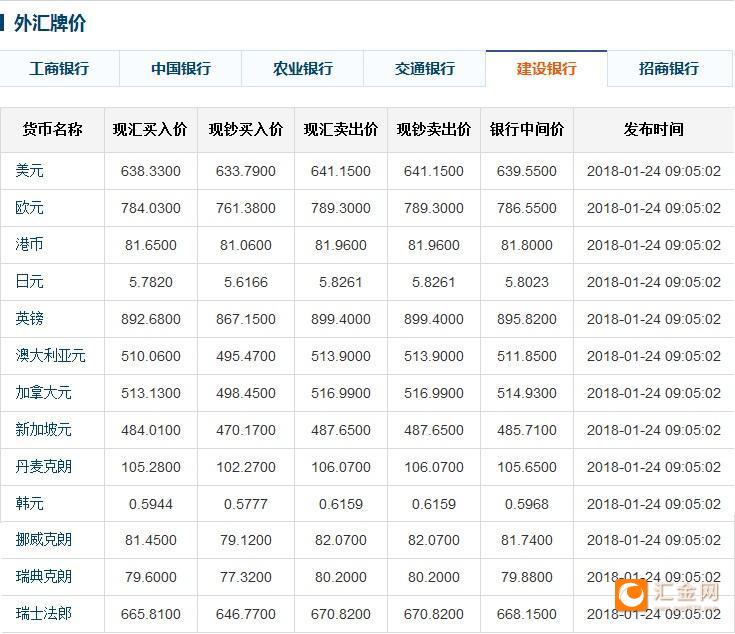Click the won spot buy value 0.5944
This screenshot has width=735, height=634.
[x=150, y=504]
